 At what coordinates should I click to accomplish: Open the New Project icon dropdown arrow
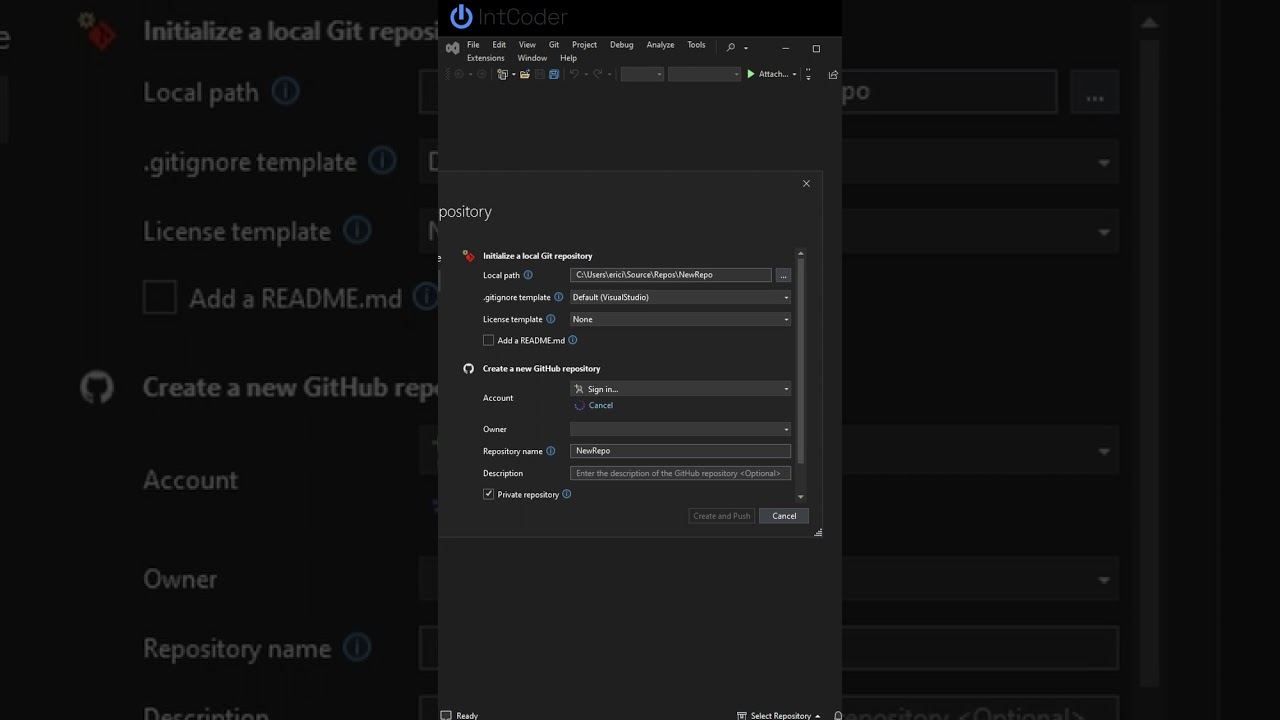point(514,74)
